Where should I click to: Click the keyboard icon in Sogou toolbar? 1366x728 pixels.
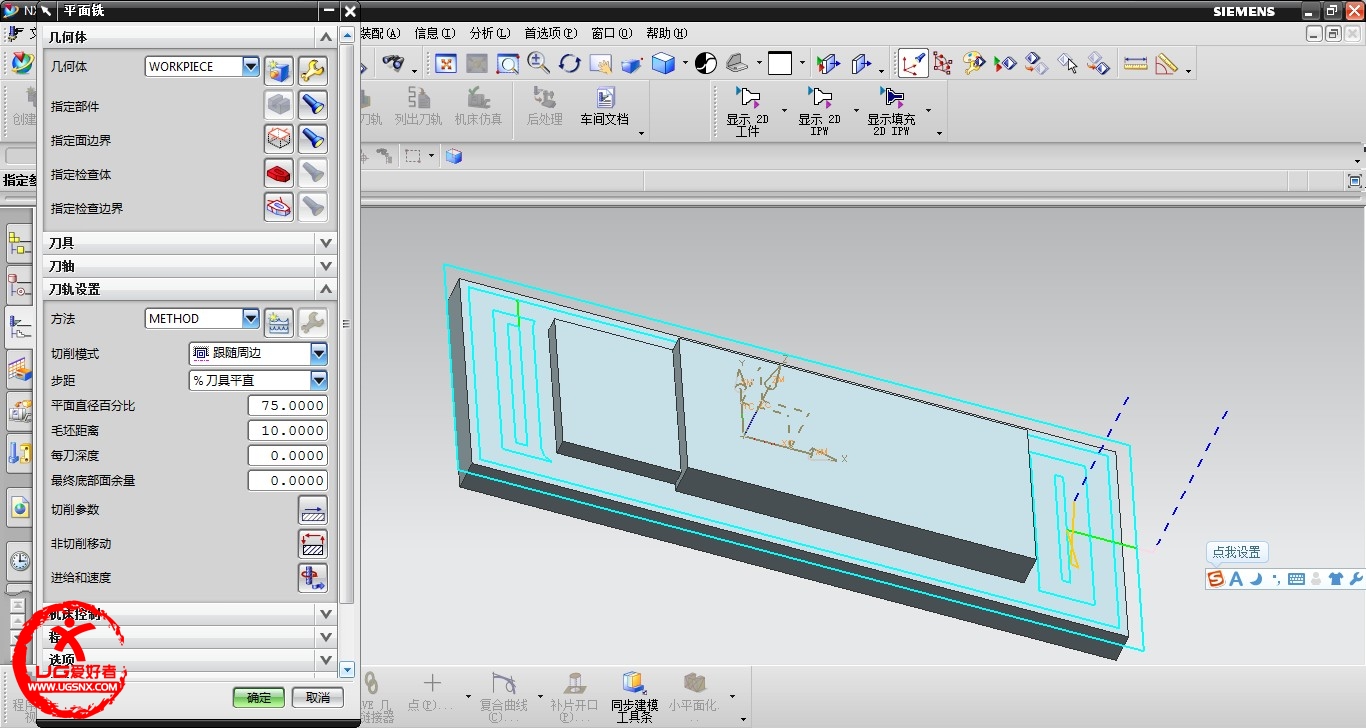click(x=1296, y=578)
